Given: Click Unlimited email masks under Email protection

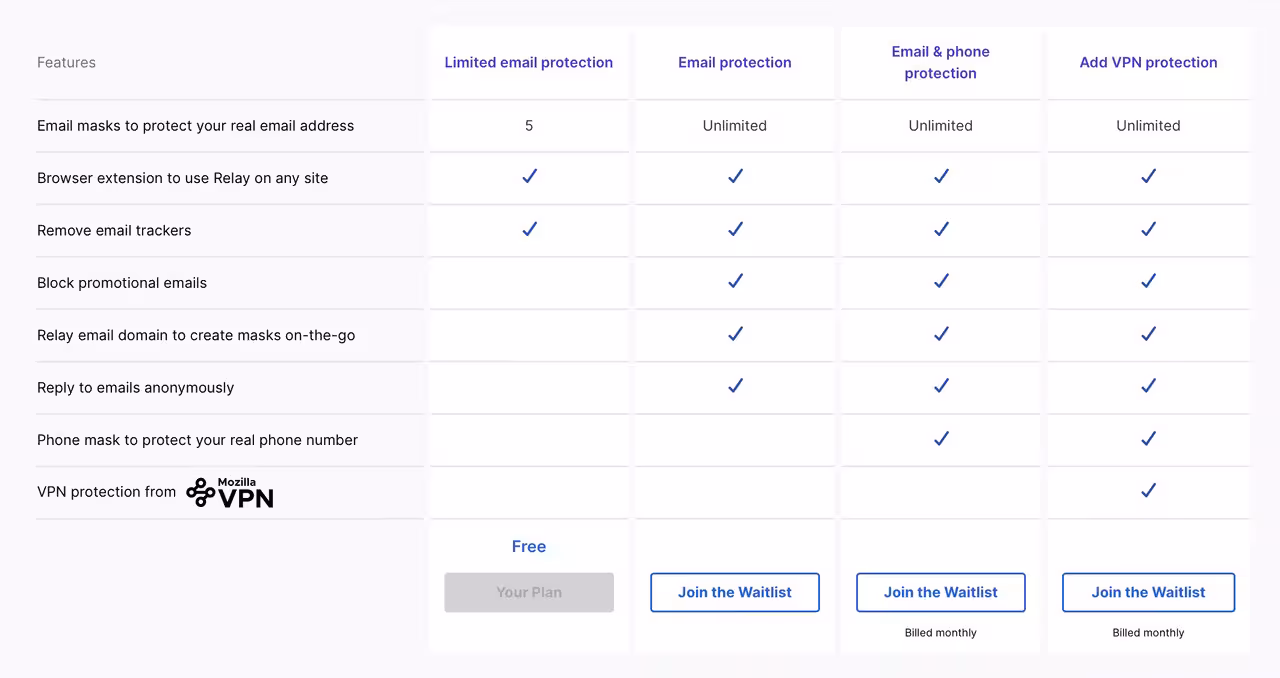Looking at the screenshot, I should click(735, 125).
